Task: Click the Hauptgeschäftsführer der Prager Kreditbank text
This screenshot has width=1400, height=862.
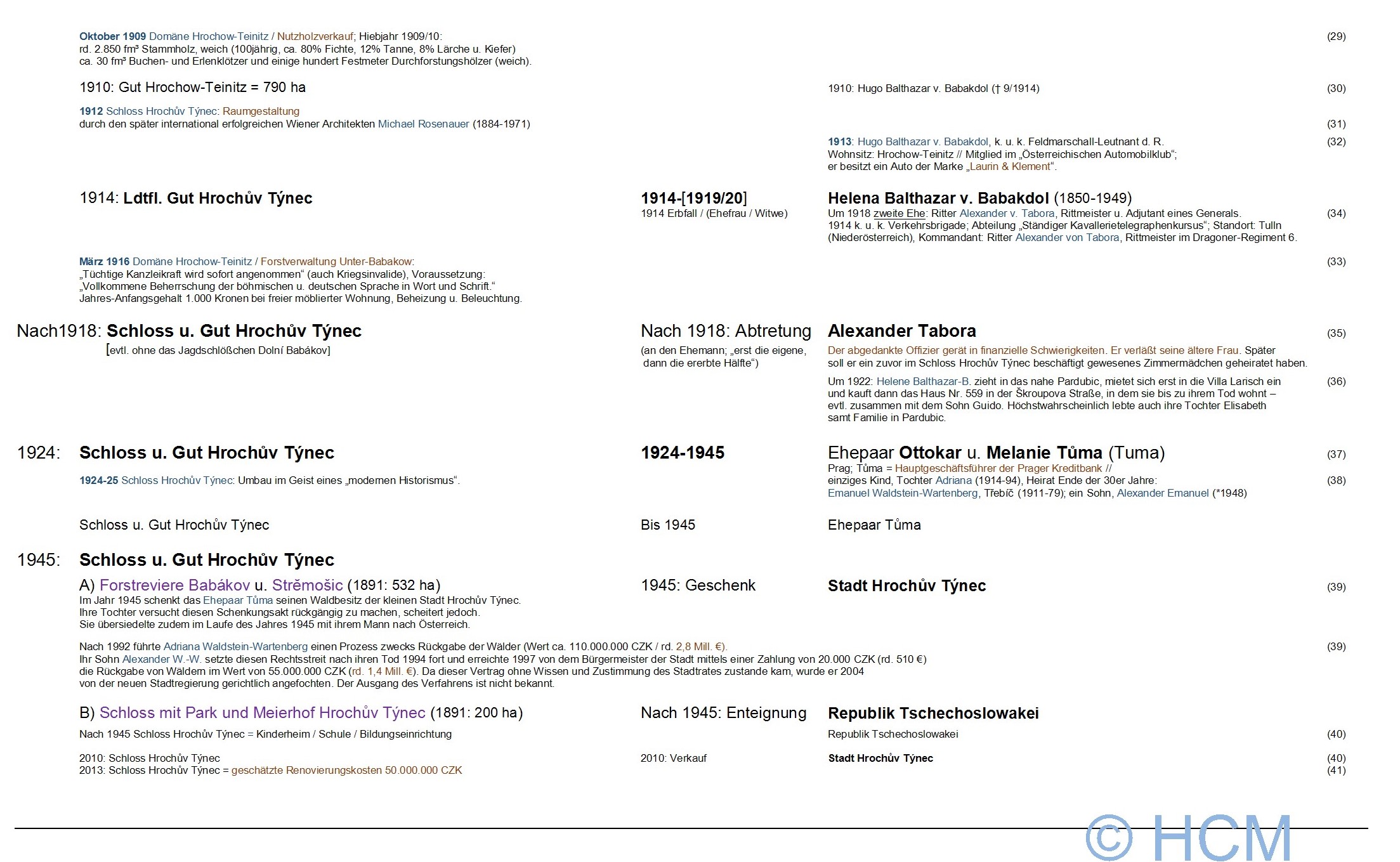Action: [x=998, y=469]
